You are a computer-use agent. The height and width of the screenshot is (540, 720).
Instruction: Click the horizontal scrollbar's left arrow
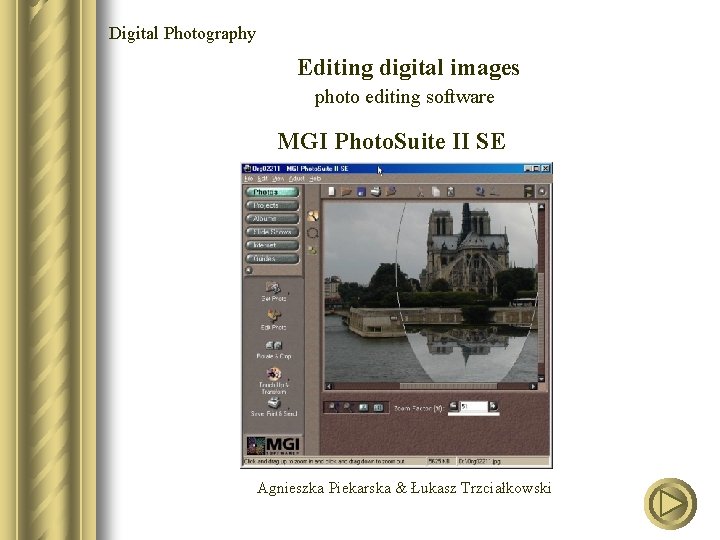click(328, 386)
